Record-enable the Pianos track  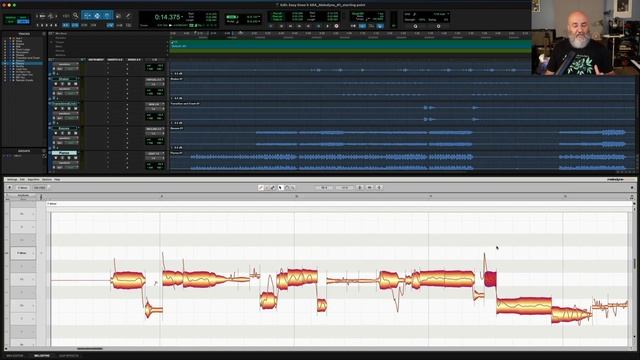[56, 158]
